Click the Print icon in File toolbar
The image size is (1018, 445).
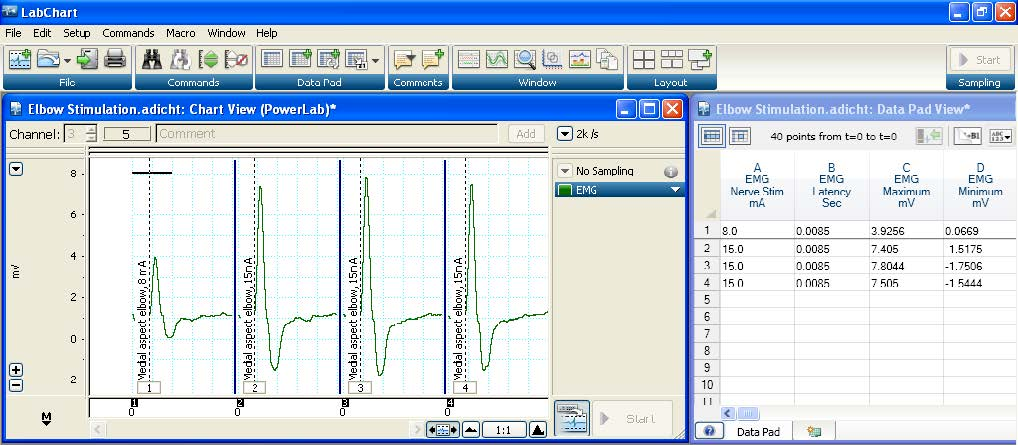[x=115, y=59]
